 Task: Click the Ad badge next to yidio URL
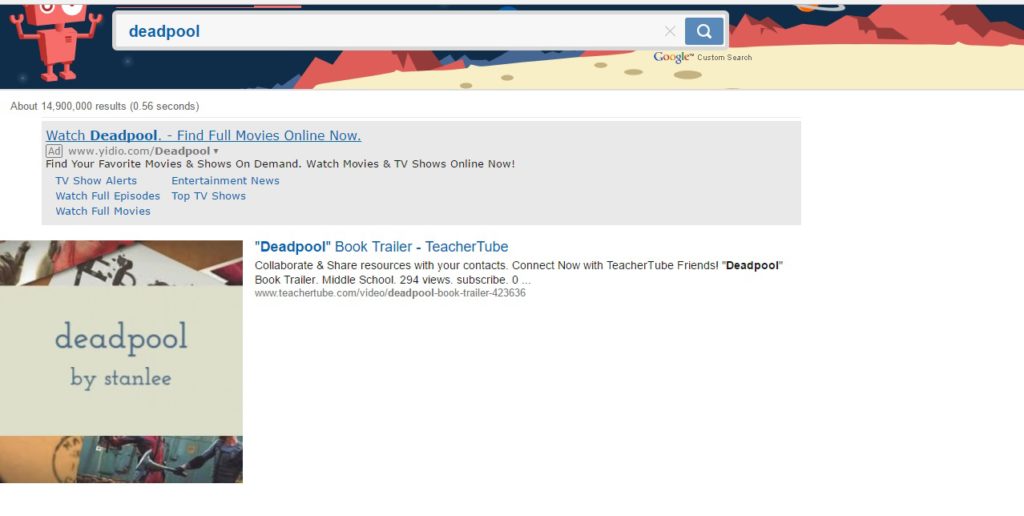coord(54,151)
